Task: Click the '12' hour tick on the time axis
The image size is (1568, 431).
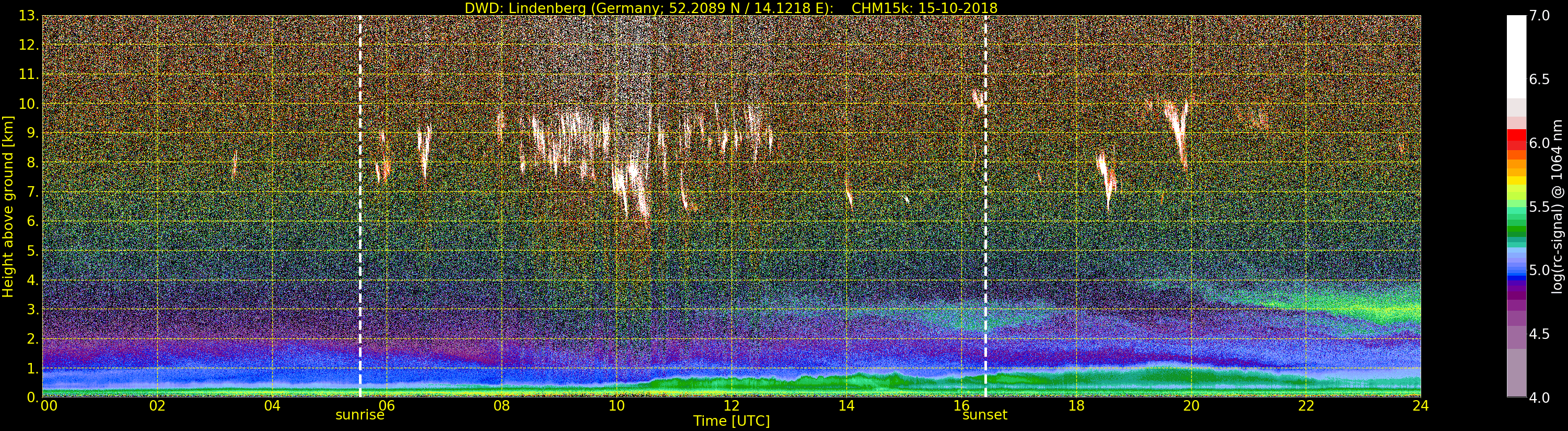Action: pos(731,406)
